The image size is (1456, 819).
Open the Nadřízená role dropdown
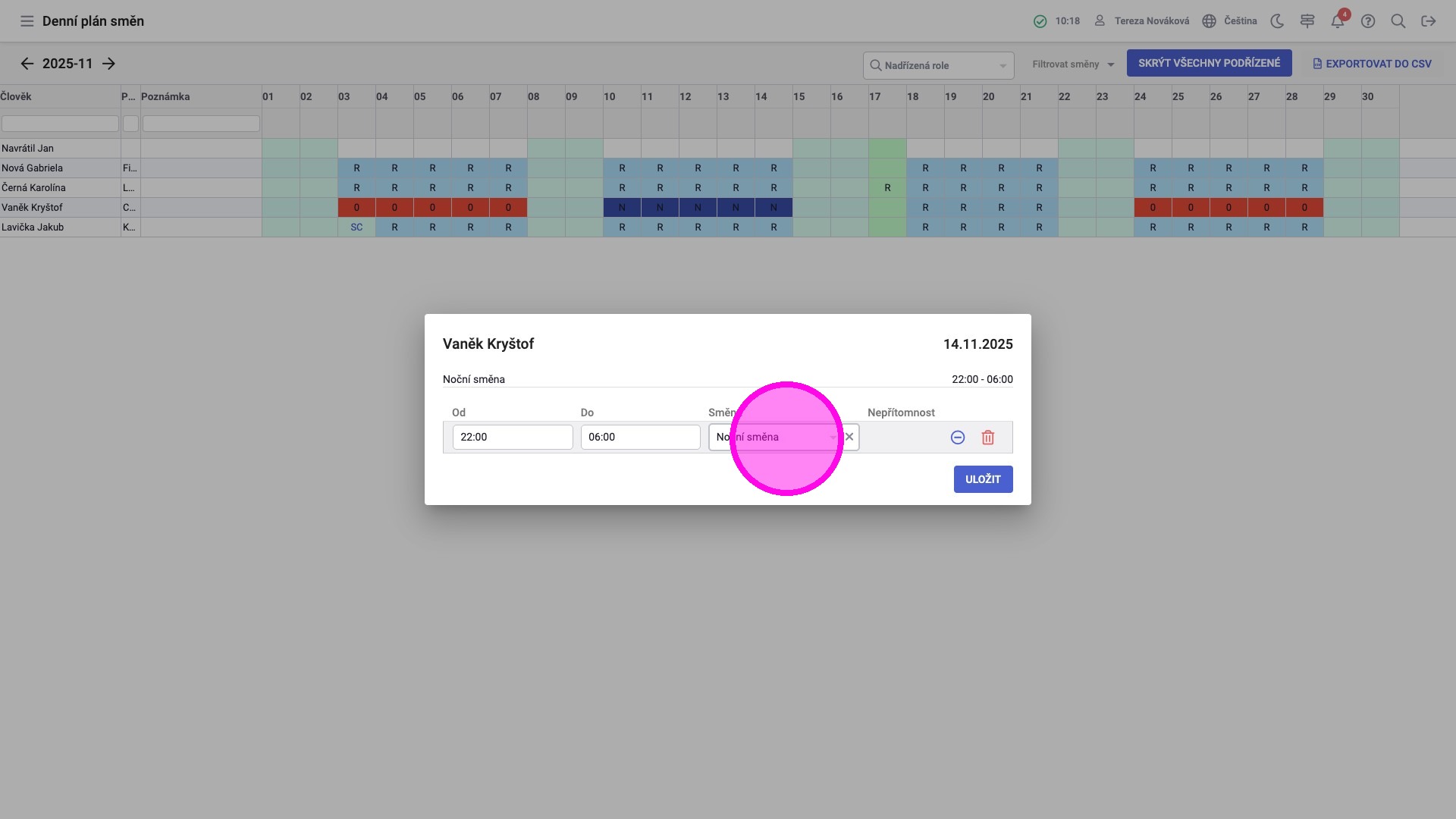point(938,65)
